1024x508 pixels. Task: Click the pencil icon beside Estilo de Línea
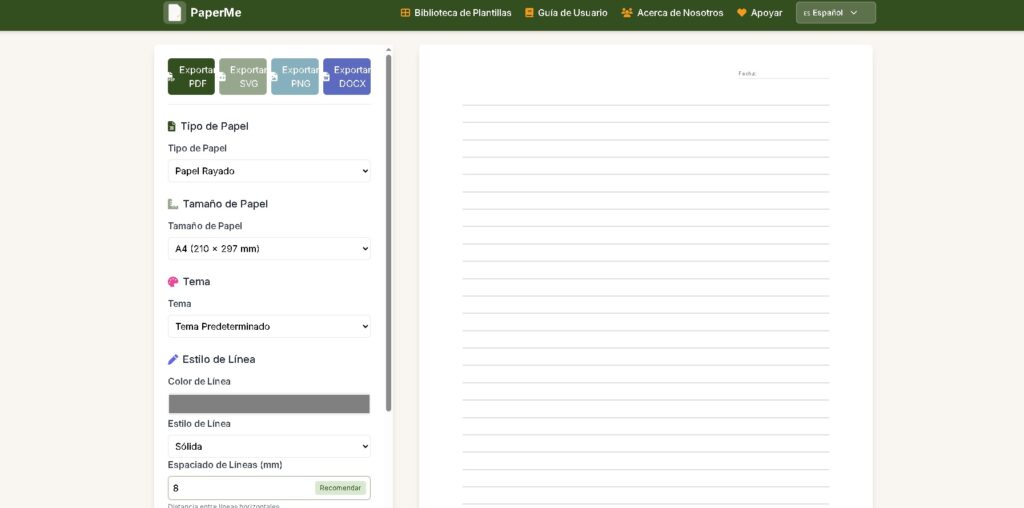(x=173, y=359)
